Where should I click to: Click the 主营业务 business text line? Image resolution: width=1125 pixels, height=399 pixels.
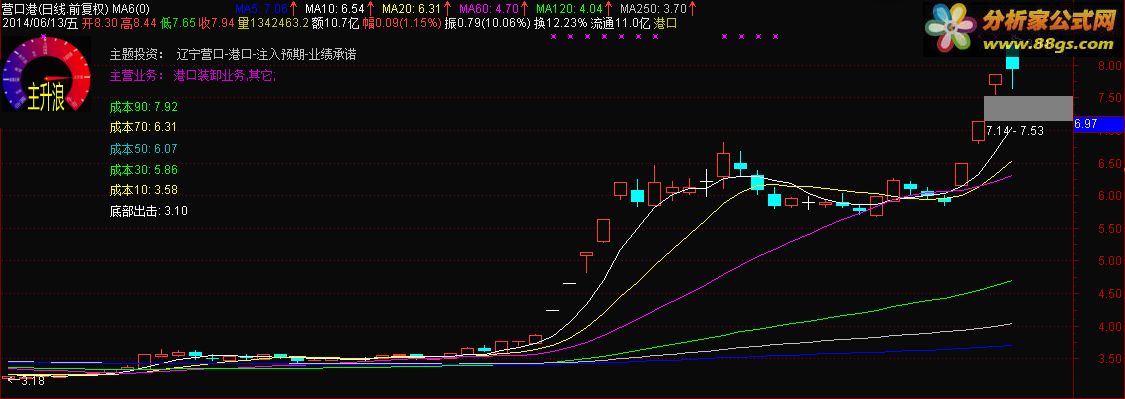pyautogui.click(x=192, y=75)
